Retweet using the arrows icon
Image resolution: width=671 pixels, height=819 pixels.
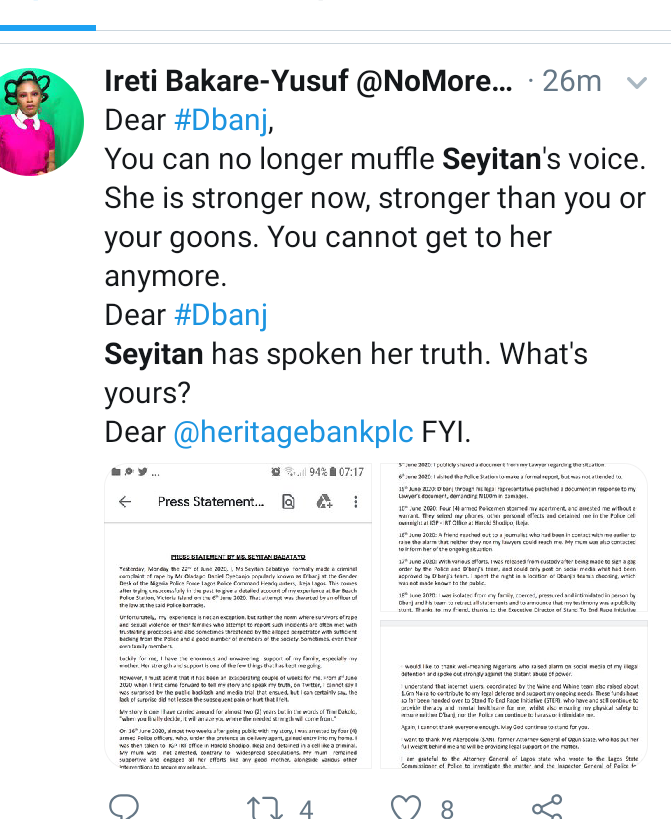click(x=263, y=806)
